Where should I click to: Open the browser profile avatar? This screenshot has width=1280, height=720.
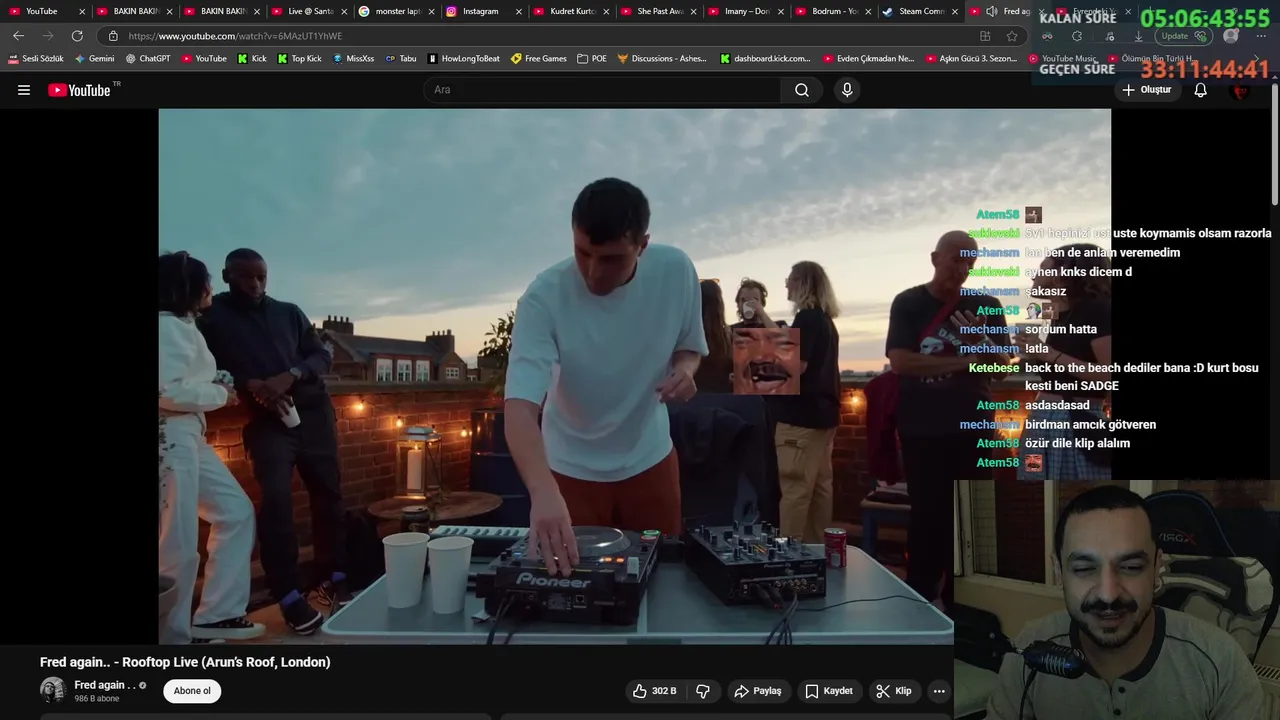[1231, 36]
